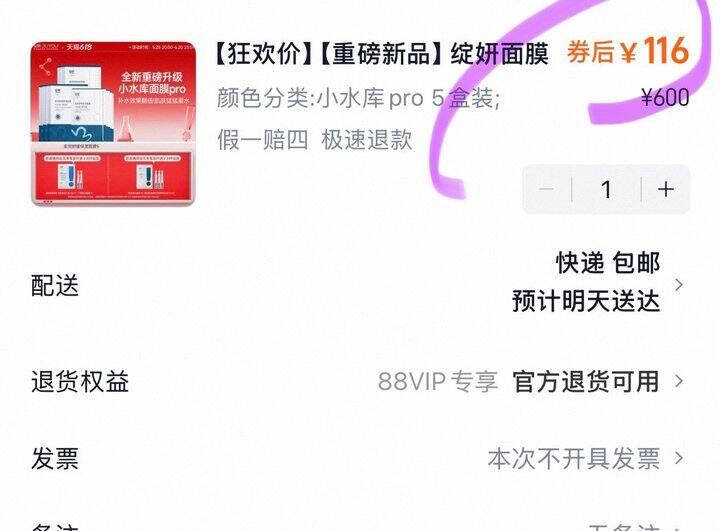Open the product thumbnail image
The image size is (720, 531).
click(x=113, y=123)
